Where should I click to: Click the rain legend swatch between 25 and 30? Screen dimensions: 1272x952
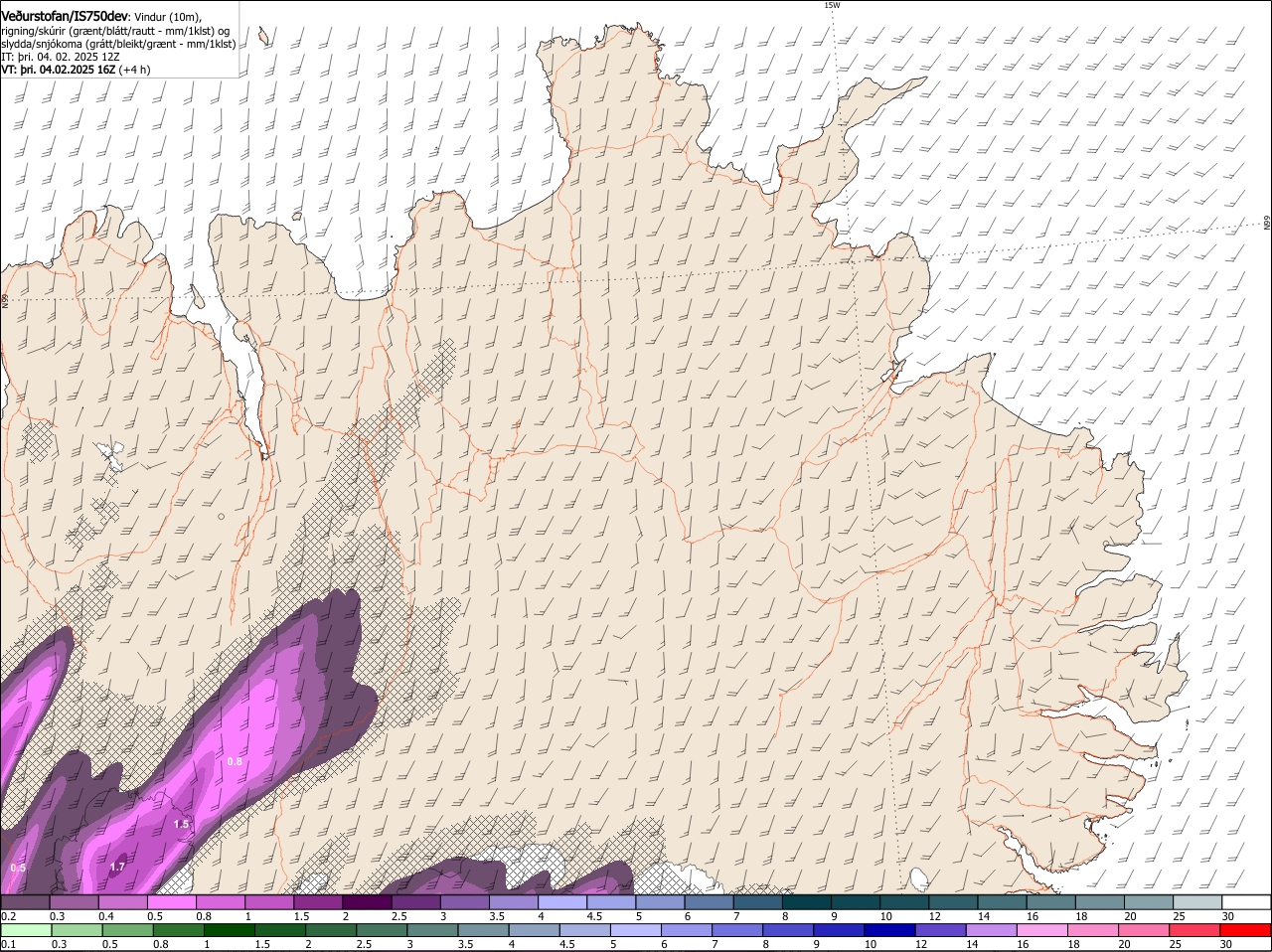(x=1195, y=930)
